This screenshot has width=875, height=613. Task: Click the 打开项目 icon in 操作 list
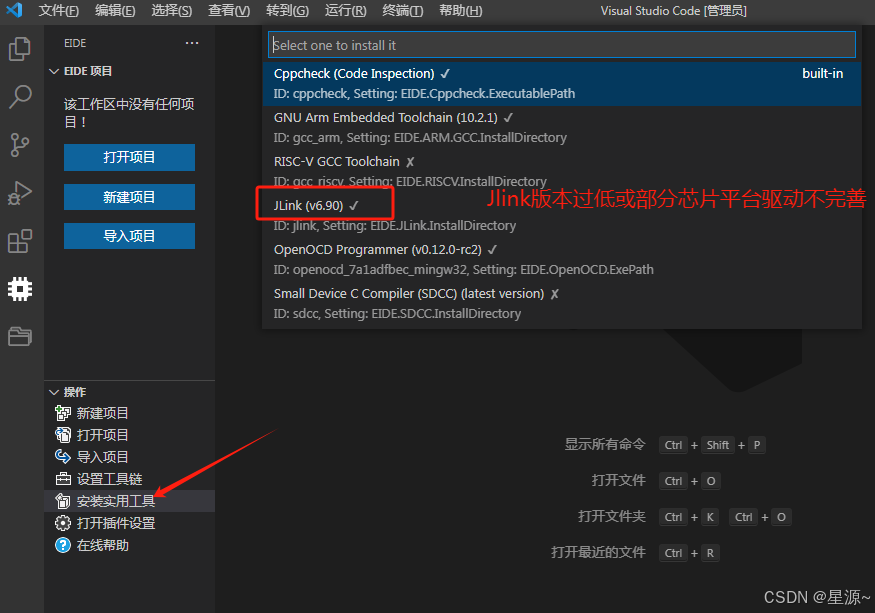tap(62, 435)
